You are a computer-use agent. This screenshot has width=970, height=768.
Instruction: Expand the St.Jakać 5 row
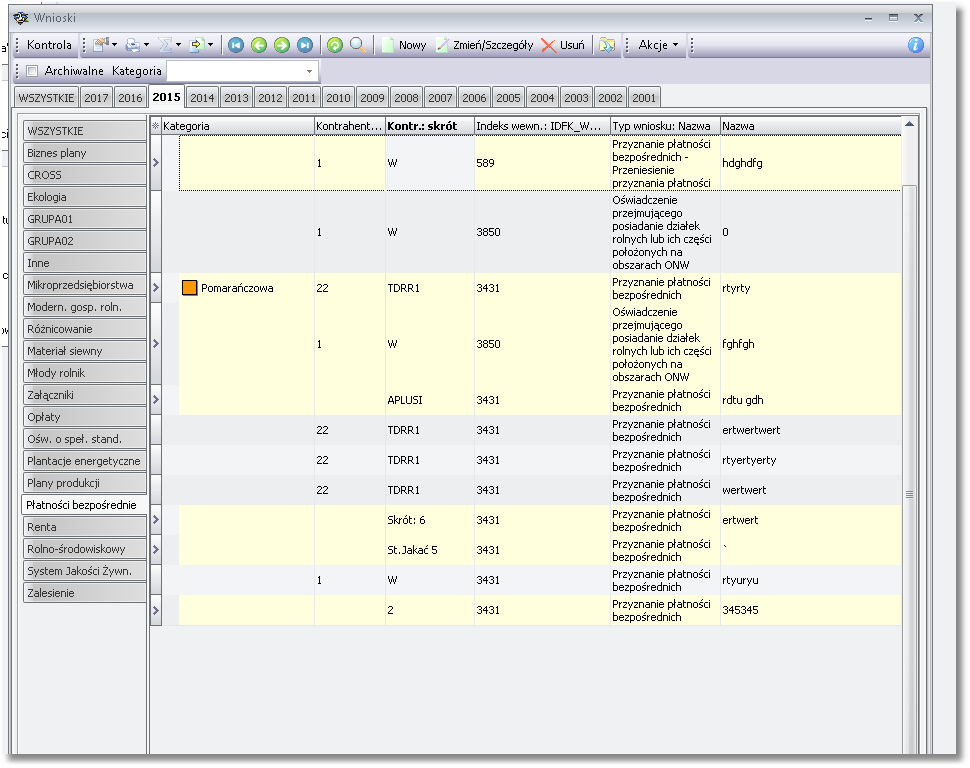[156, 550]
